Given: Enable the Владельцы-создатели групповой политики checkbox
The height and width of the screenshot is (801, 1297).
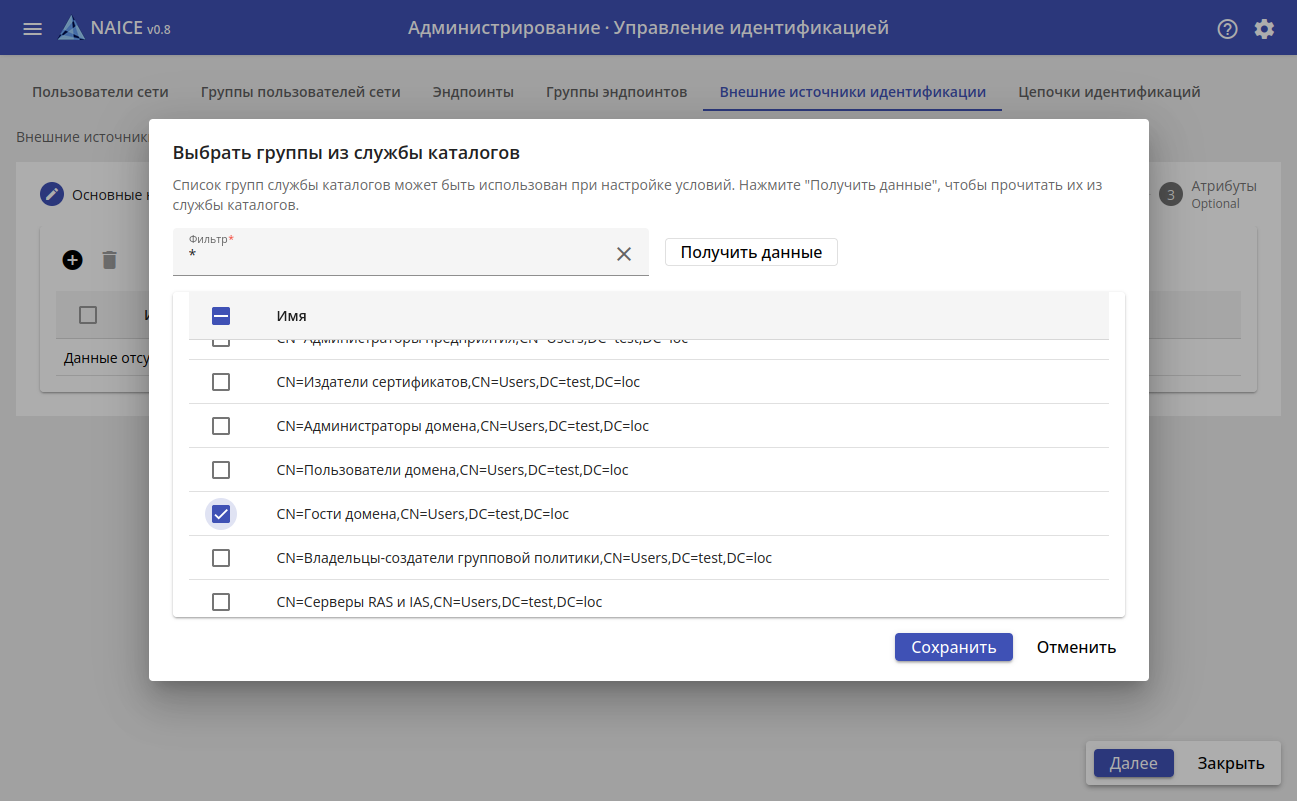Looking at the screenshot, I should coord(221,558).
